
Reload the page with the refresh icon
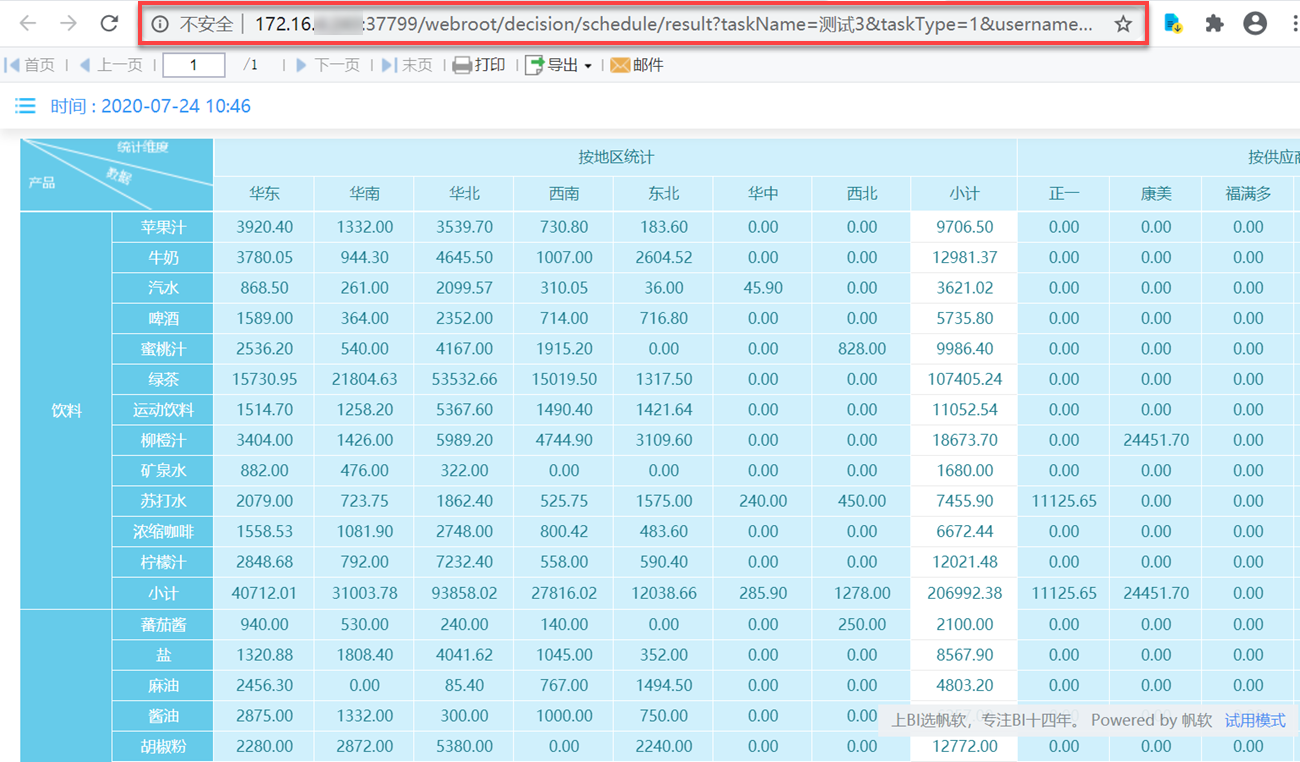pyautogui.click(x=109, y=23)
